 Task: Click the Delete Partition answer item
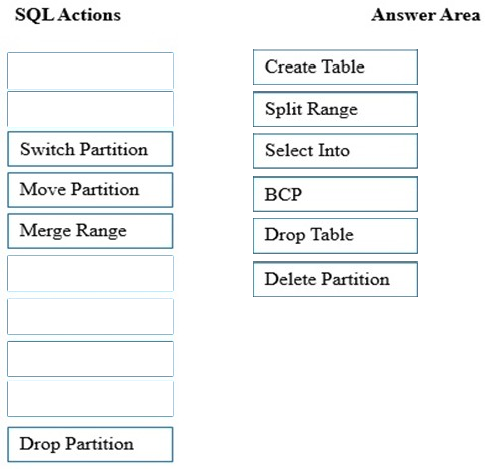coord(335,279)
